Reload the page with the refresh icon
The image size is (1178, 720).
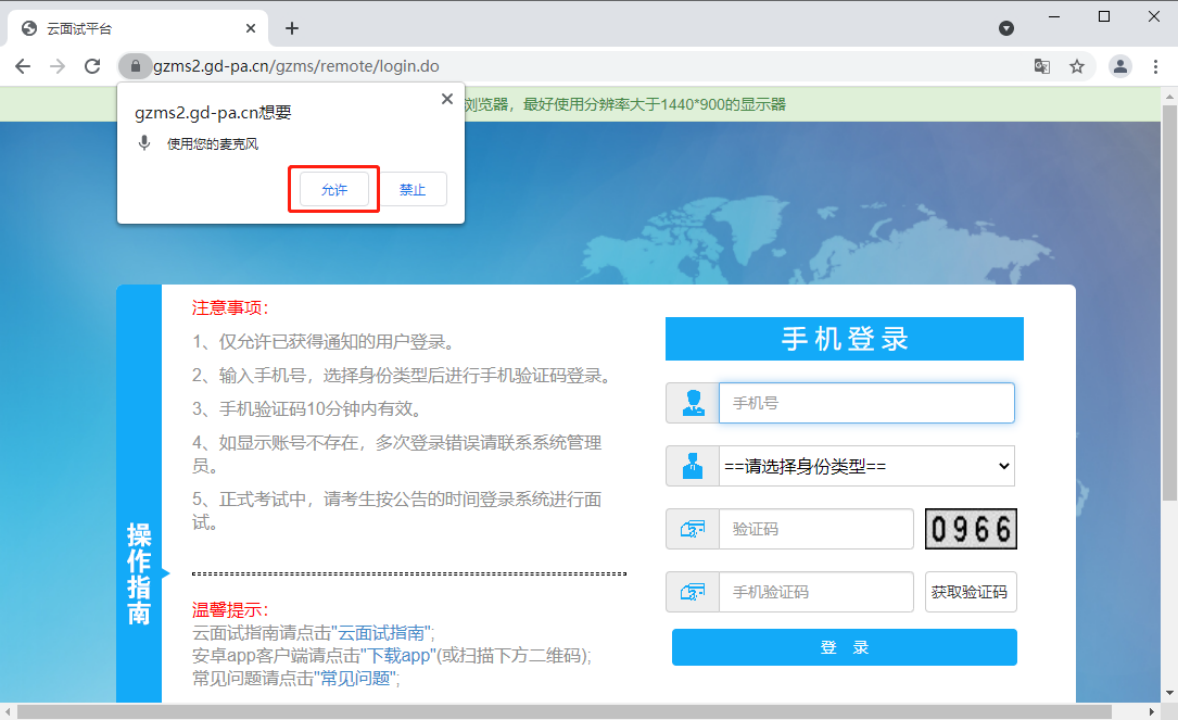[92, 66]
